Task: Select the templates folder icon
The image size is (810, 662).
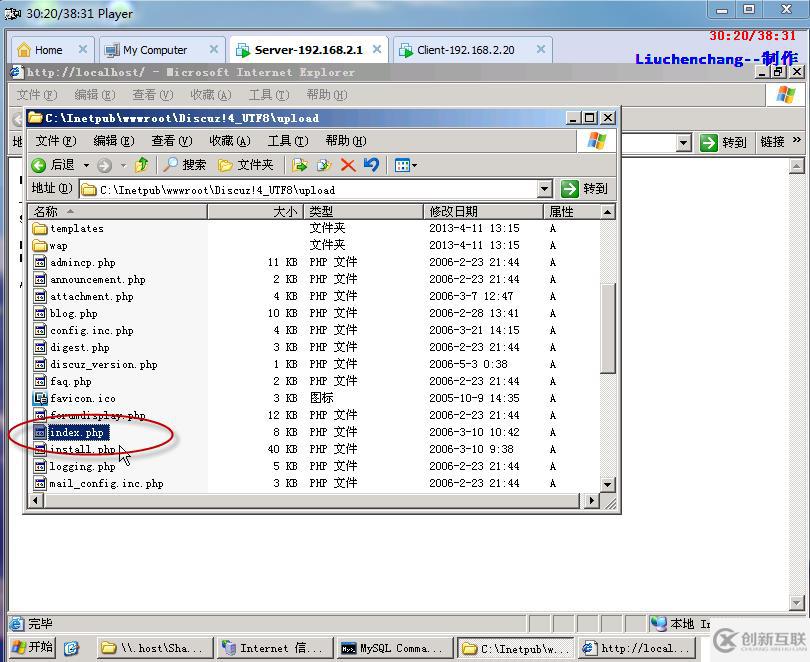Action: [40, 228]
